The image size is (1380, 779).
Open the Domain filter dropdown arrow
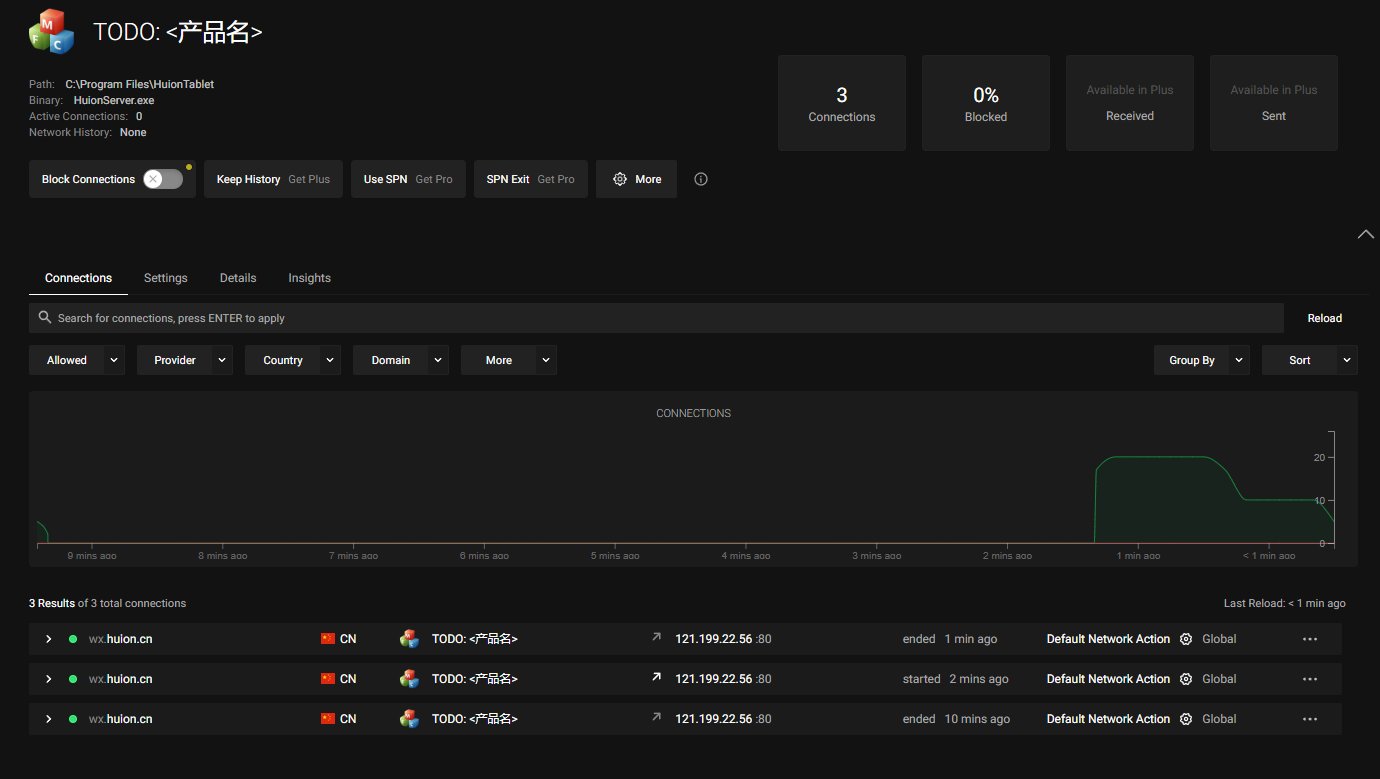pyautogui.click(x=438, y=360)
